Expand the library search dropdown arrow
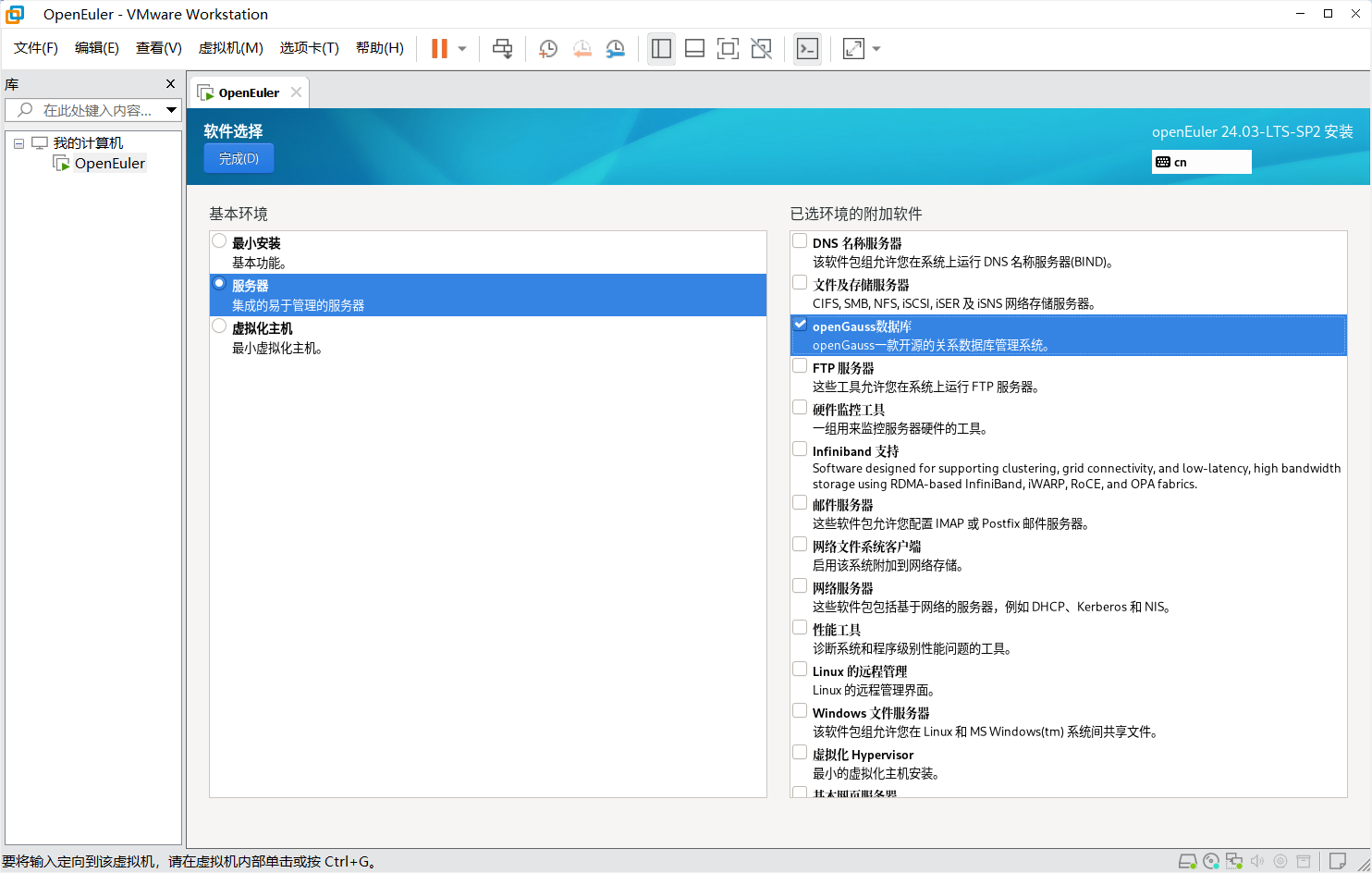1372x873 pixels. (x=171, y=110)
